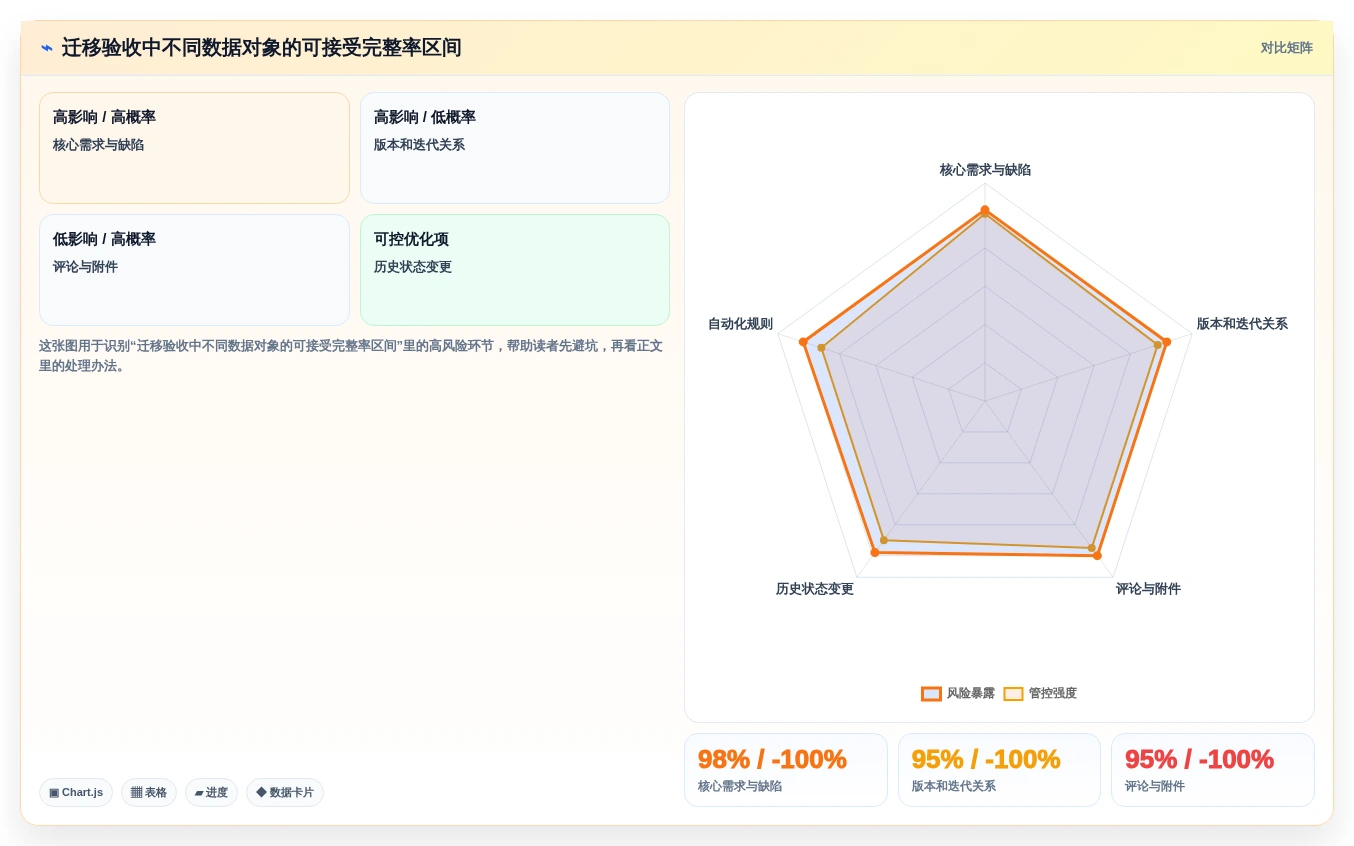Open the 可控优化项 quadrant card
Image resolution: width=1354 pixels, height=846 pixels.
tap(515, 270)
